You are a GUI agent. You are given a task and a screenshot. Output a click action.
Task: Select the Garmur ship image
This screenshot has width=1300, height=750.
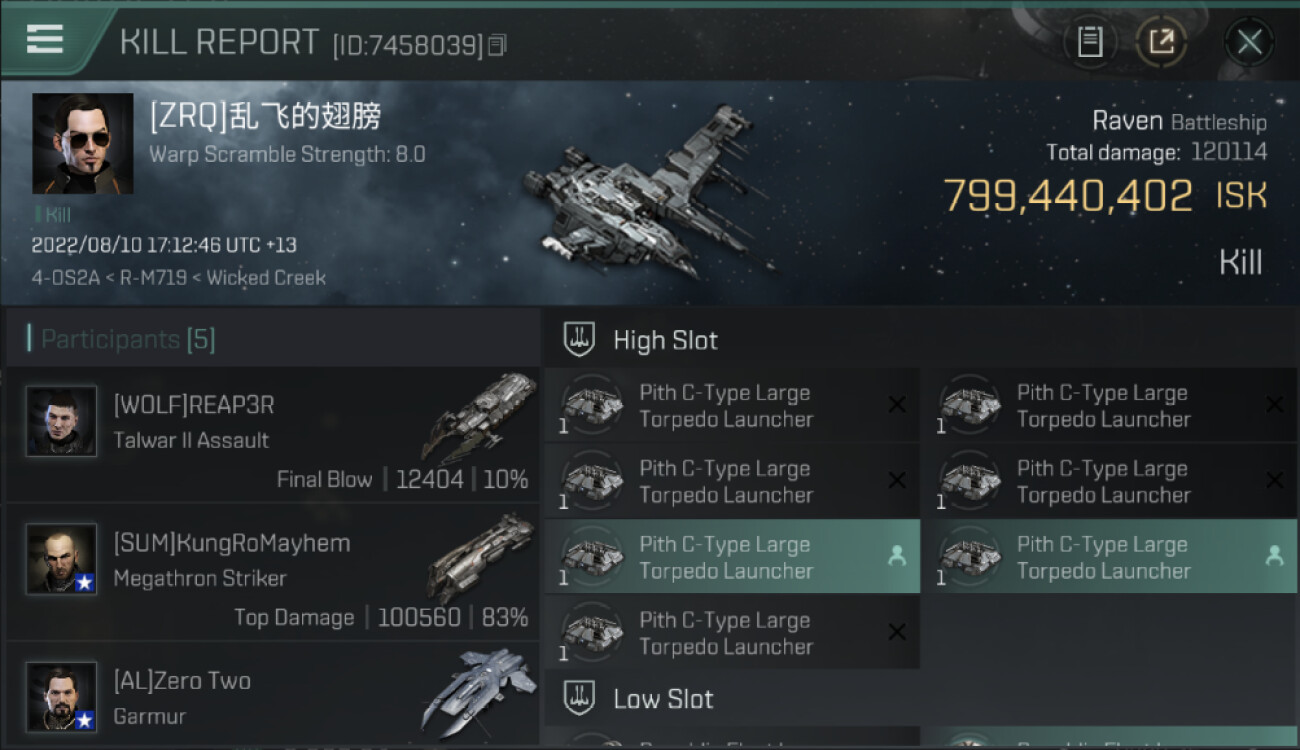(x=475, y=692)
